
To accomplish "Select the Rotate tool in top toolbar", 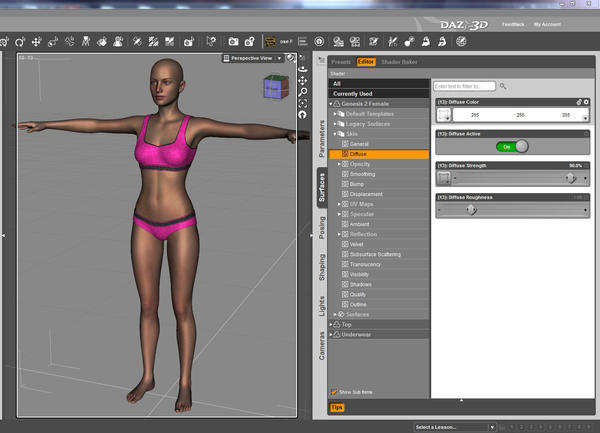I will [x=20, y=42].
